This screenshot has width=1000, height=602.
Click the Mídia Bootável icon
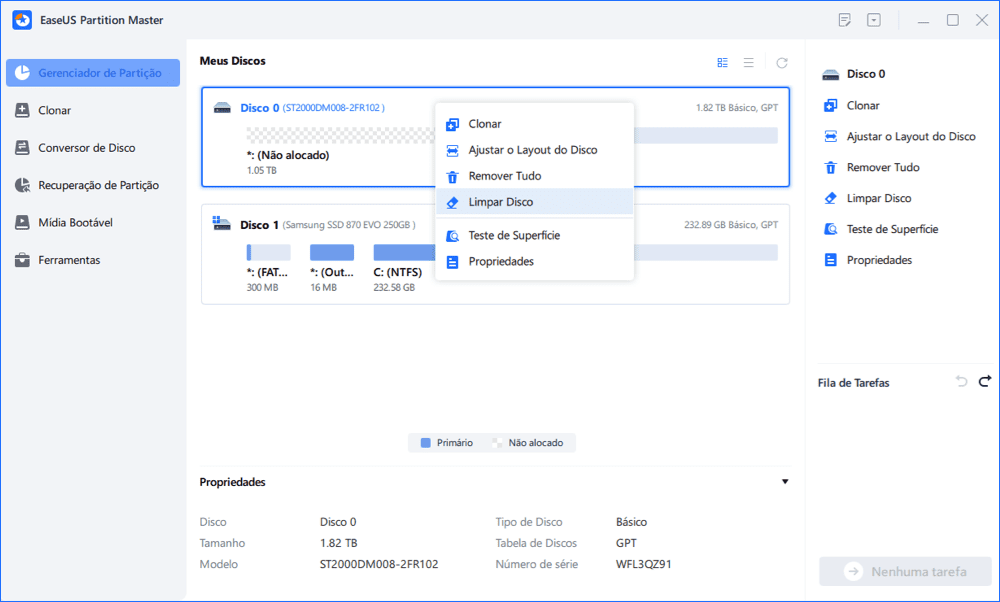22,223
